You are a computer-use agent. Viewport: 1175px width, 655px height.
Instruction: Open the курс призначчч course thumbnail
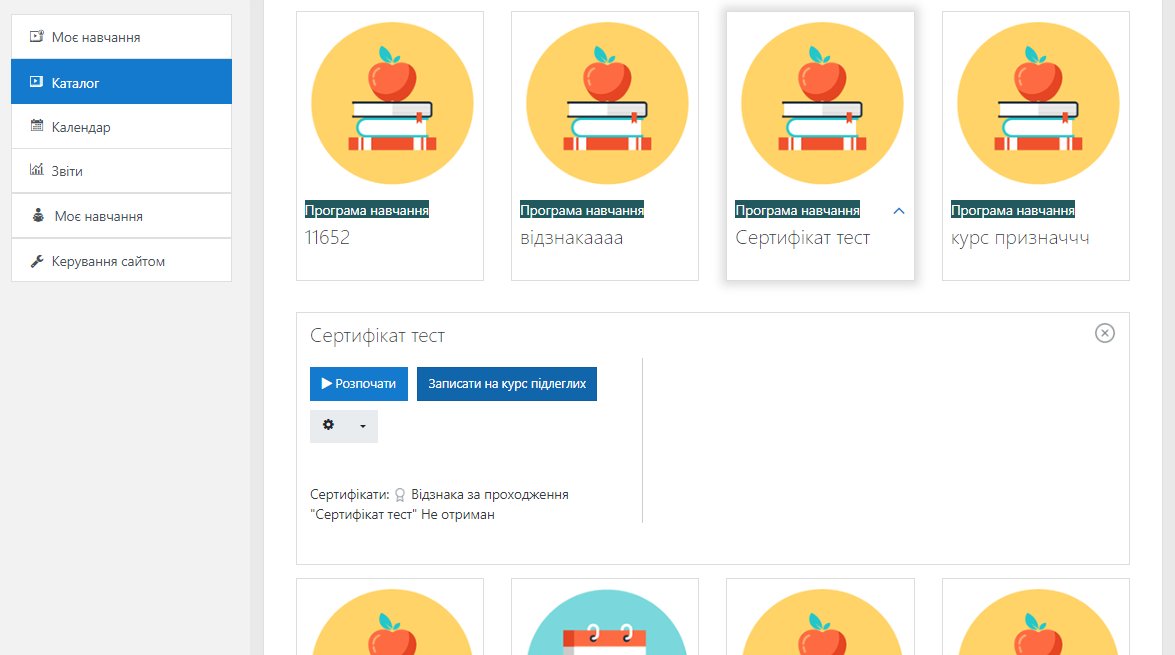click(x=1038, y=103)
